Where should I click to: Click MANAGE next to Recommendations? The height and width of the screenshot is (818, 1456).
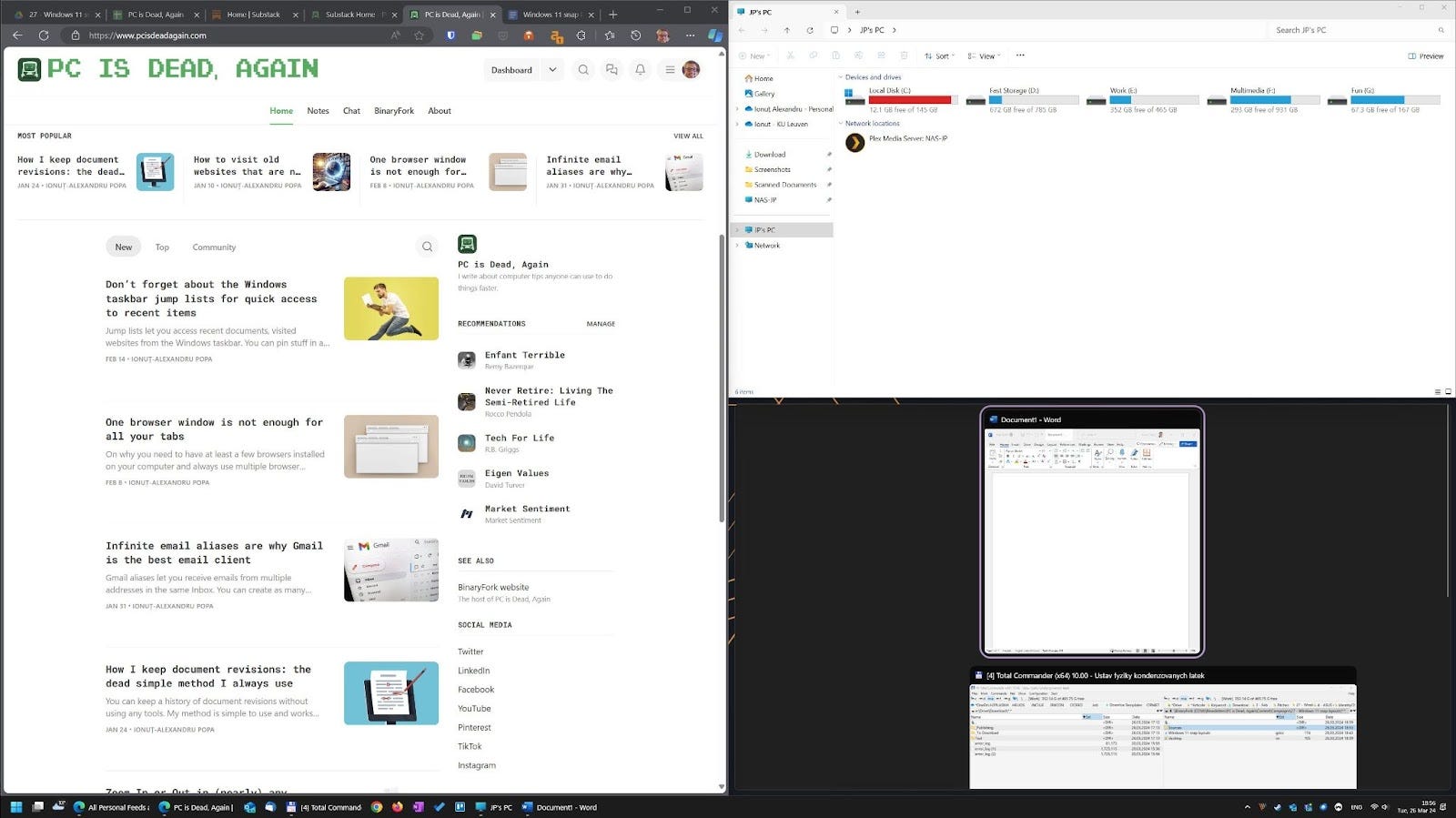point(601,324)
